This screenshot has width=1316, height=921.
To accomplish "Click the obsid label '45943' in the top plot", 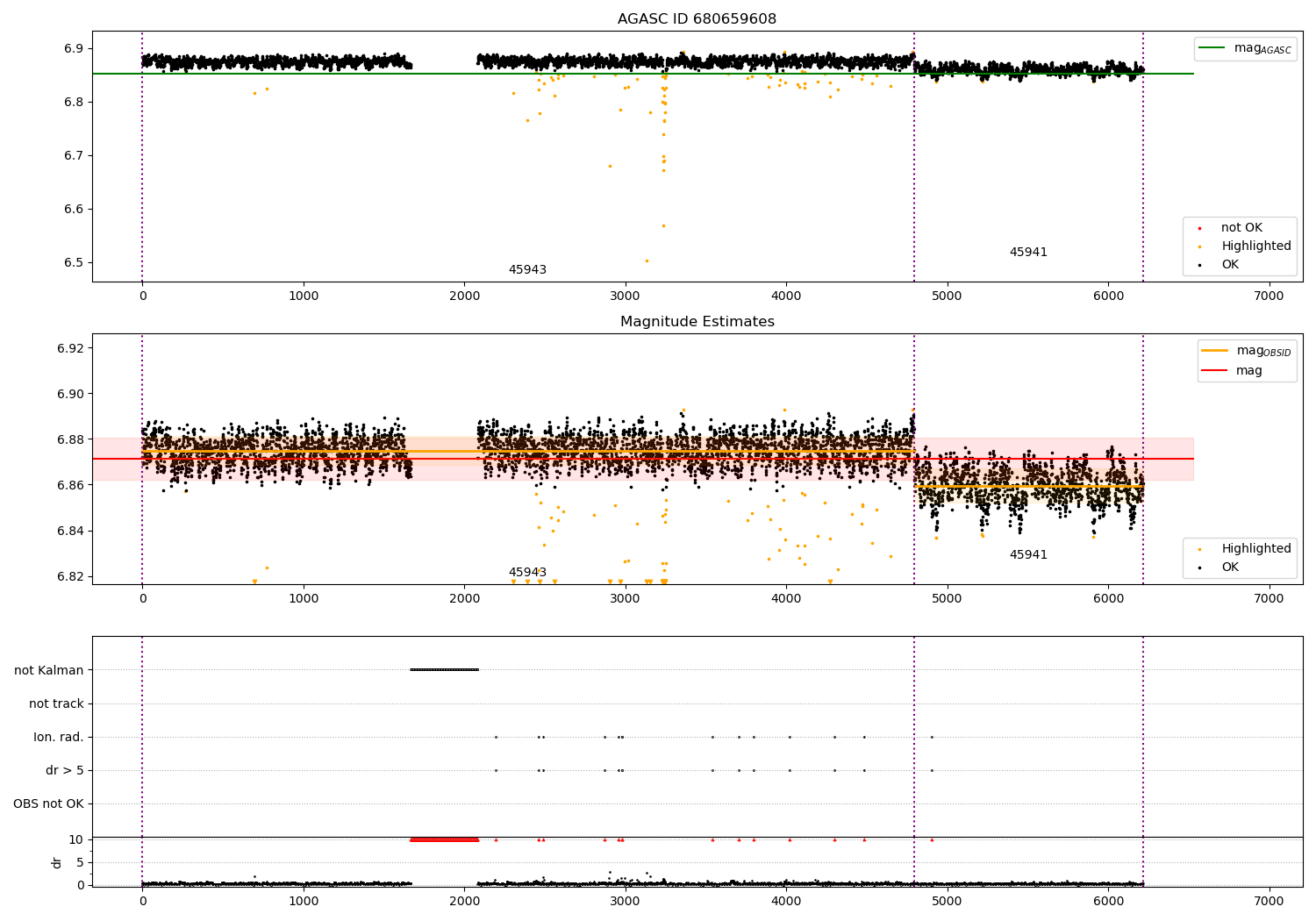I will pos(527,270).
